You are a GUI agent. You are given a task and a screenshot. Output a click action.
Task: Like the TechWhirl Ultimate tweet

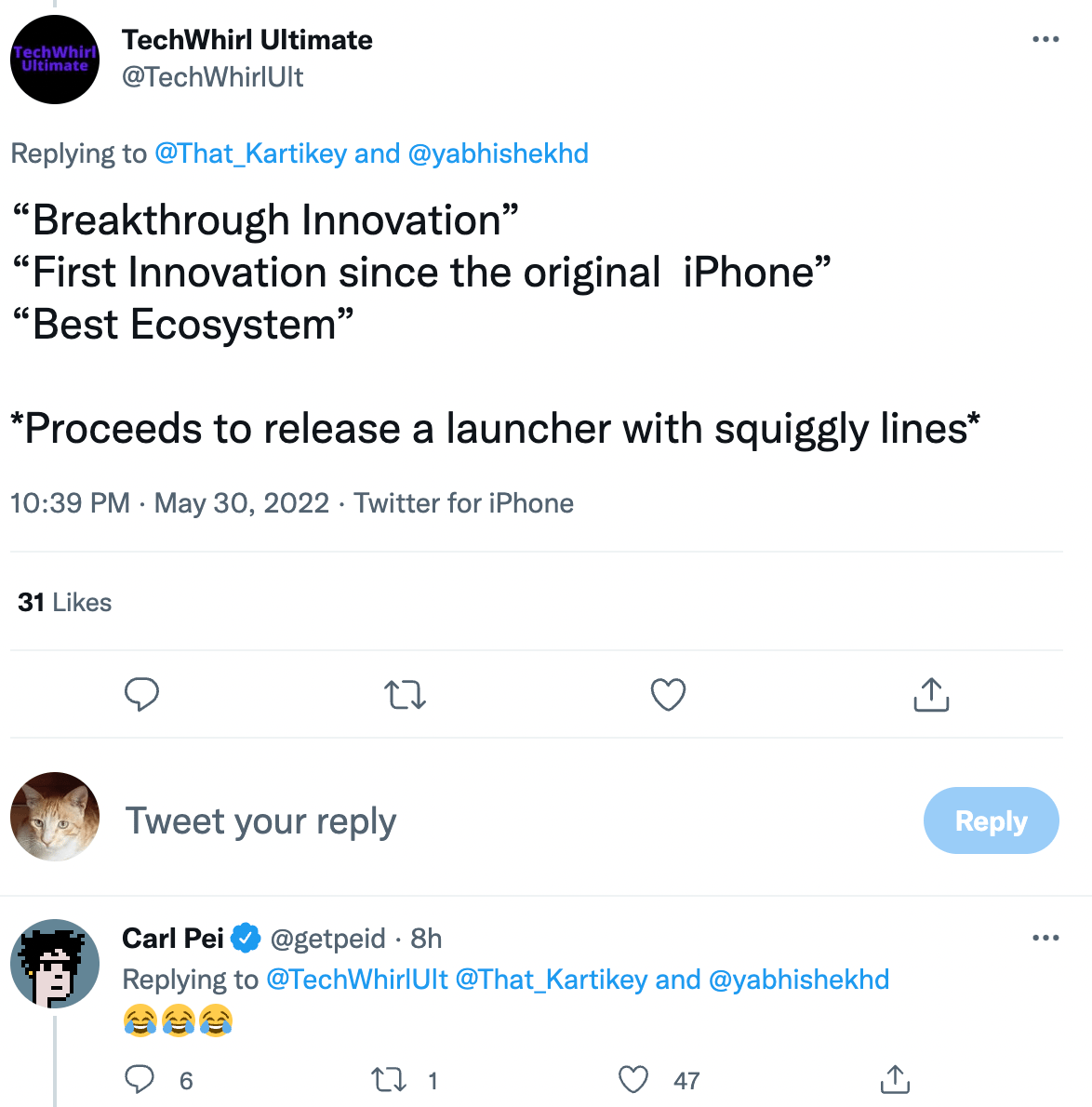pyautogui.click(x=668, y=694)
